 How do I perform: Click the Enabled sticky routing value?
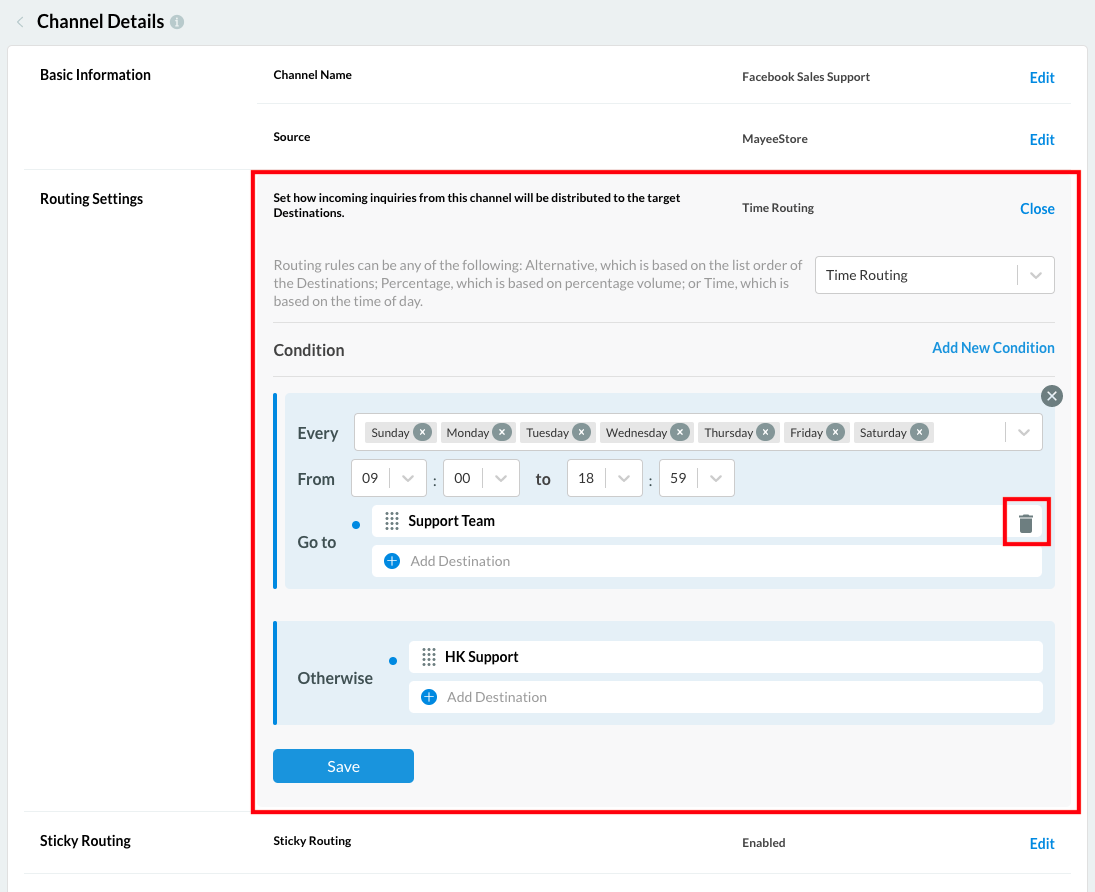pyautogui.click(x=763, y=843)
